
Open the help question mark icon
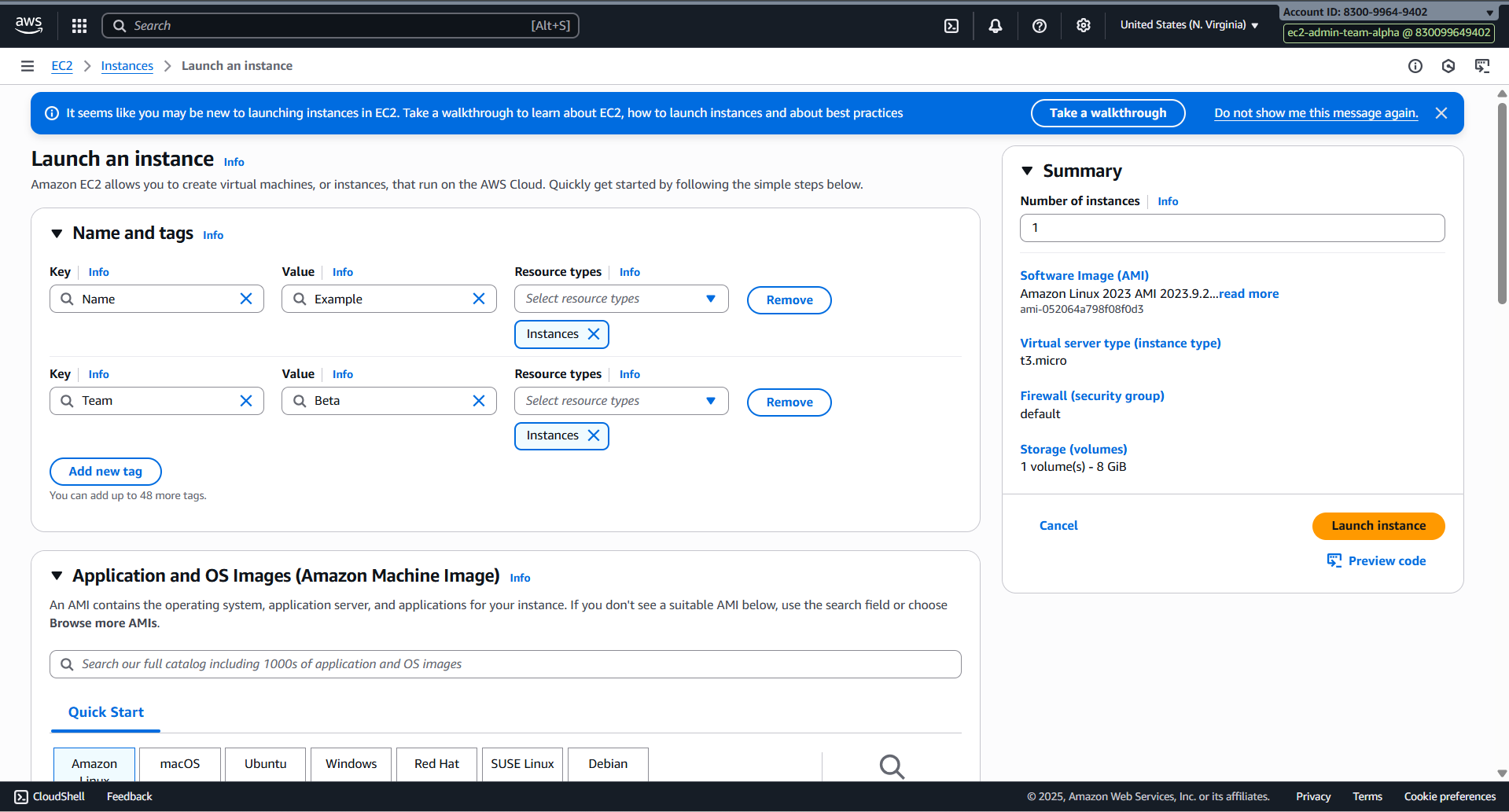(x=1039, y=25)
